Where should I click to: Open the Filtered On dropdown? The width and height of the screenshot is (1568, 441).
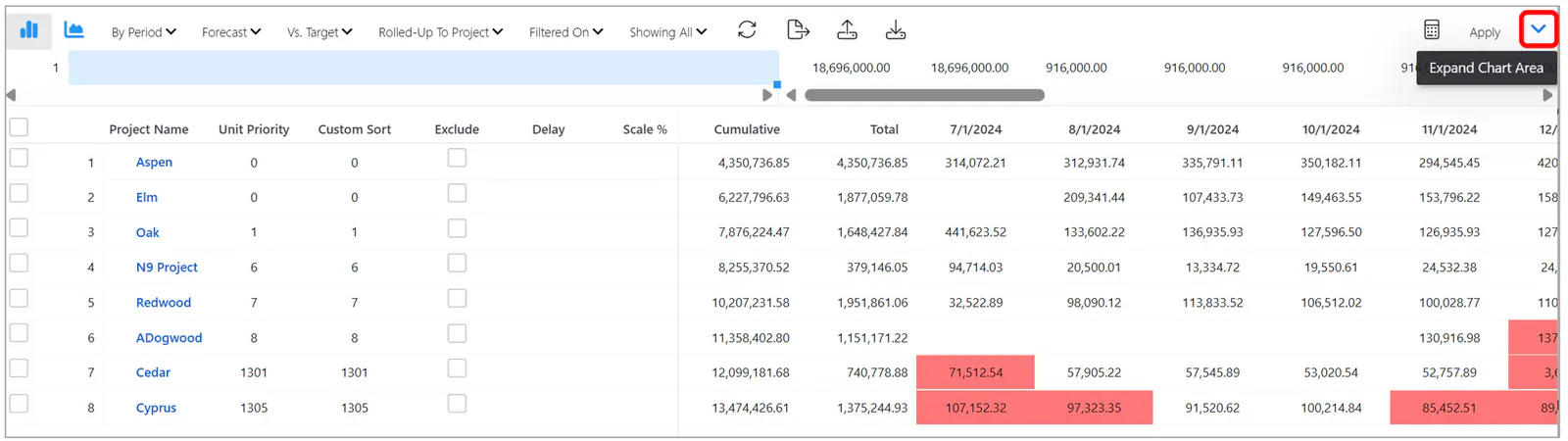tap(566, 32)
